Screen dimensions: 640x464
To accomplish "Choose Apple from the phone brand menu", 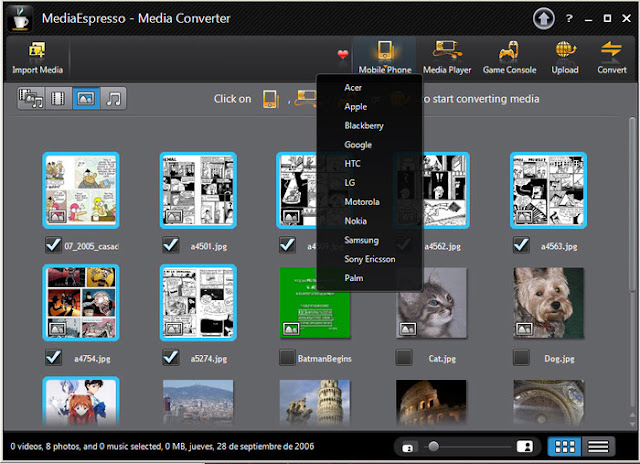I will tap(356, 107).
